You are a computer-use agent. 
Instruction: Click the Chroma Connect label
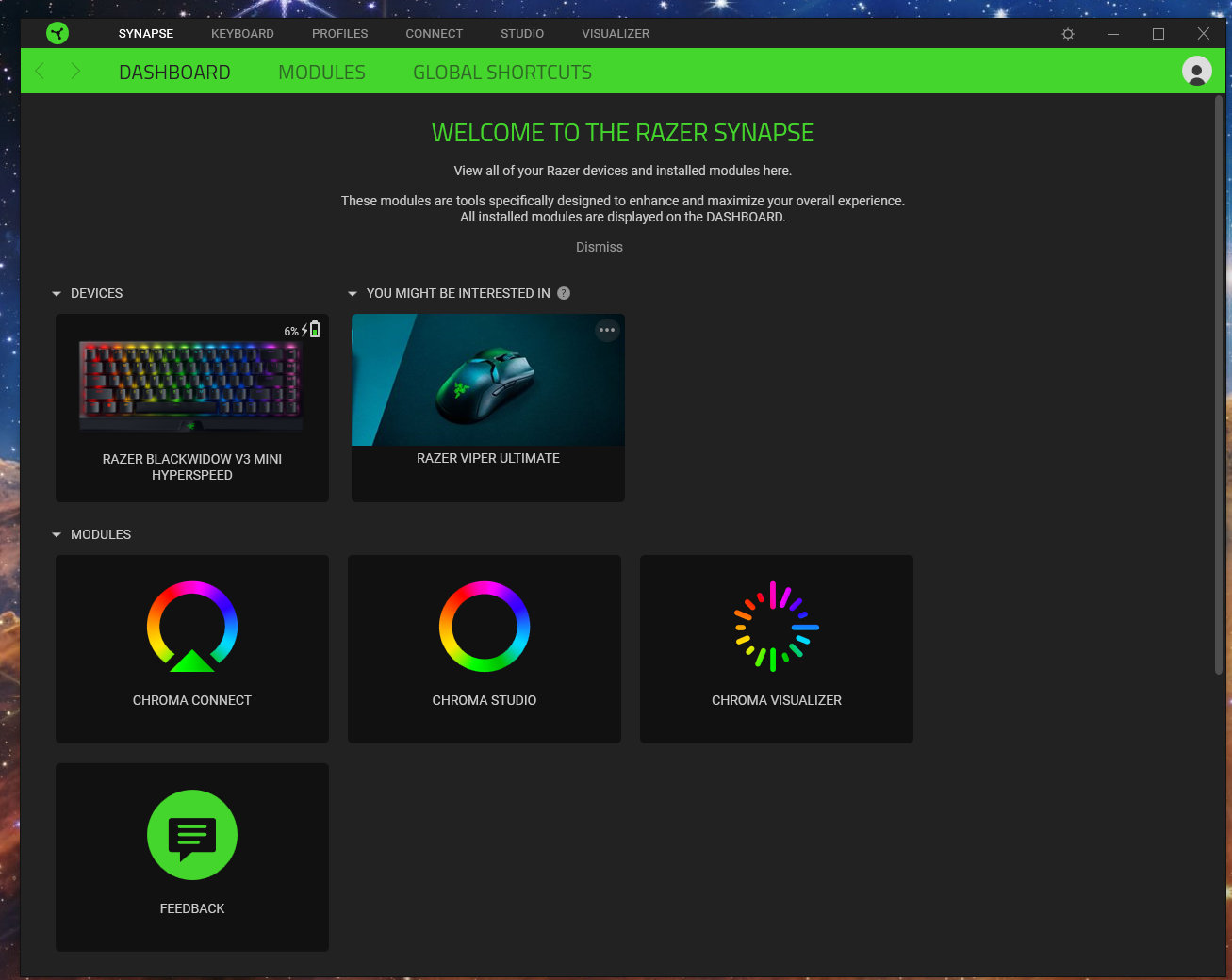pyautogui.click(x=192, y=700)
